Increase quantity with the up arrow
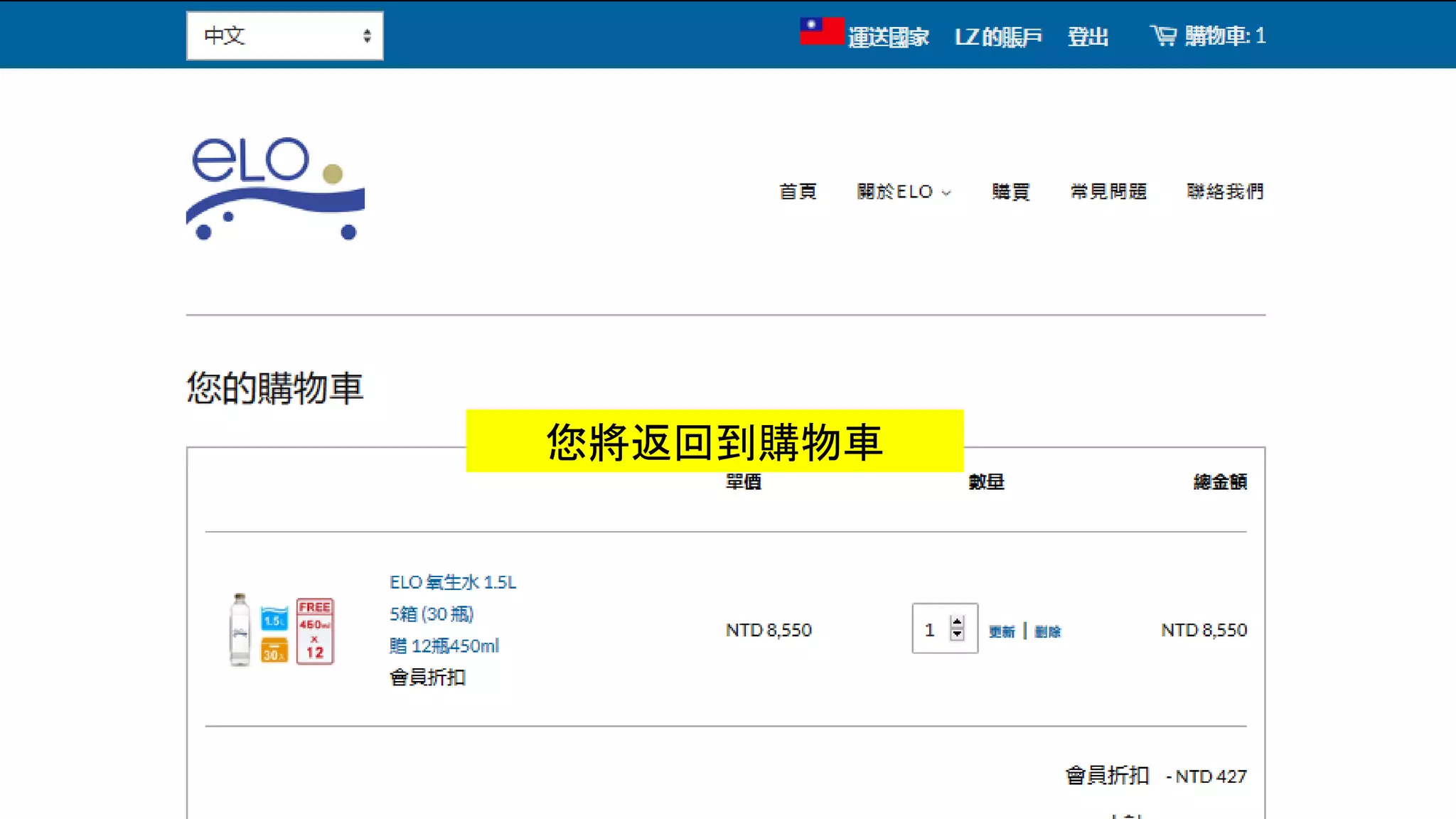Image resolution: width=1456 pixels, height=819 pixels. coord(957,622)
